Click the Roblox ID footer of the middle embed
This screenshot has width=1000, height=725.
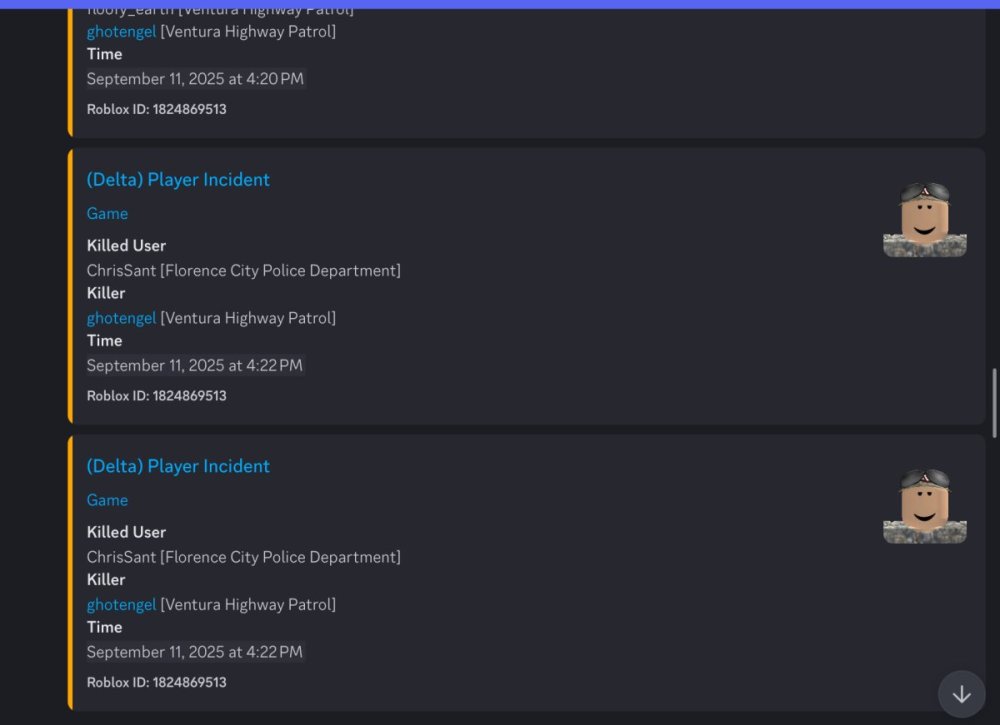click(156, 395)
